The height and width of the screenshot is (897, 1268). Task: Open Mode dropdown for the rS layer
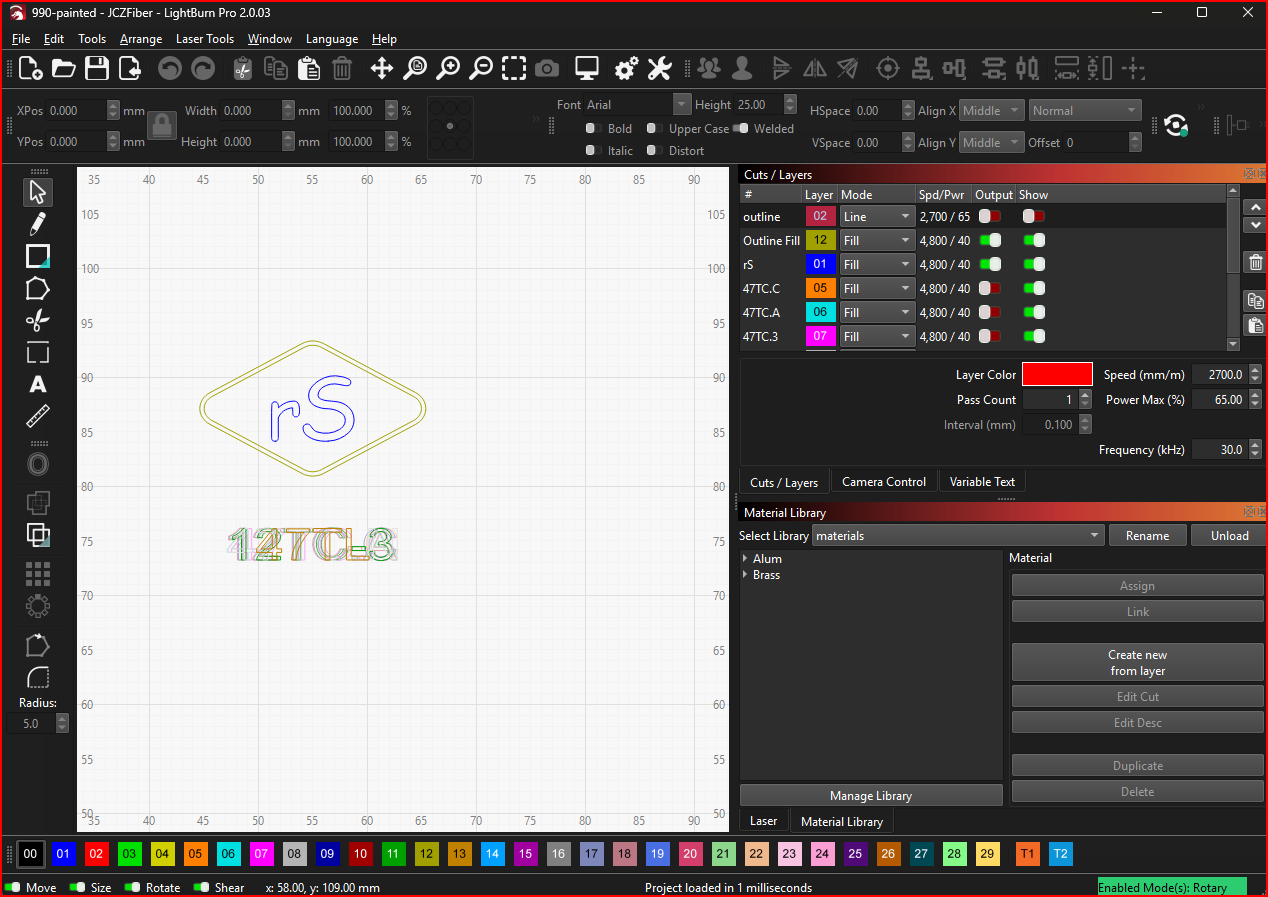coord(877,264)
